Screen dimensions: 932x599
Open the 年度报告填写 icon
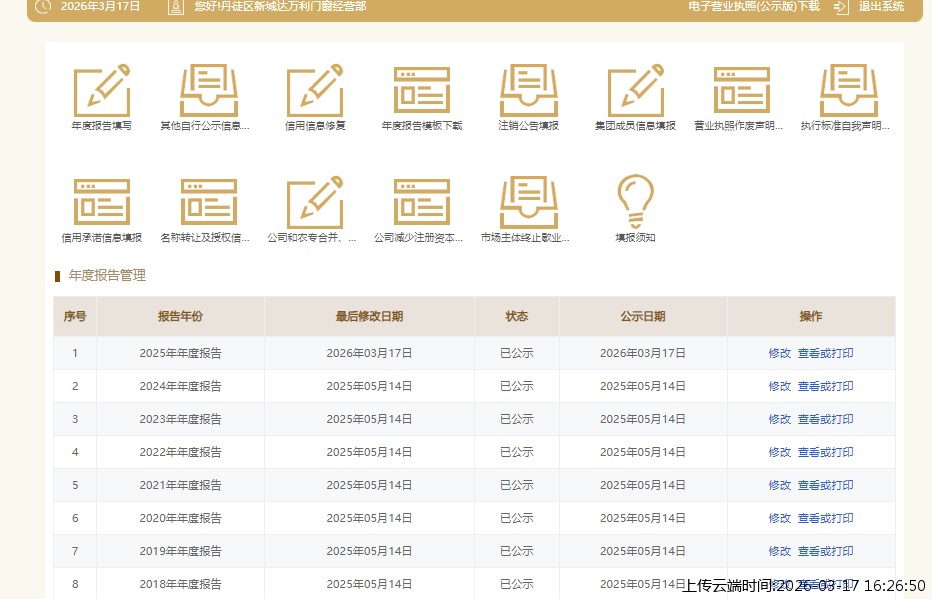coord(101,92)
